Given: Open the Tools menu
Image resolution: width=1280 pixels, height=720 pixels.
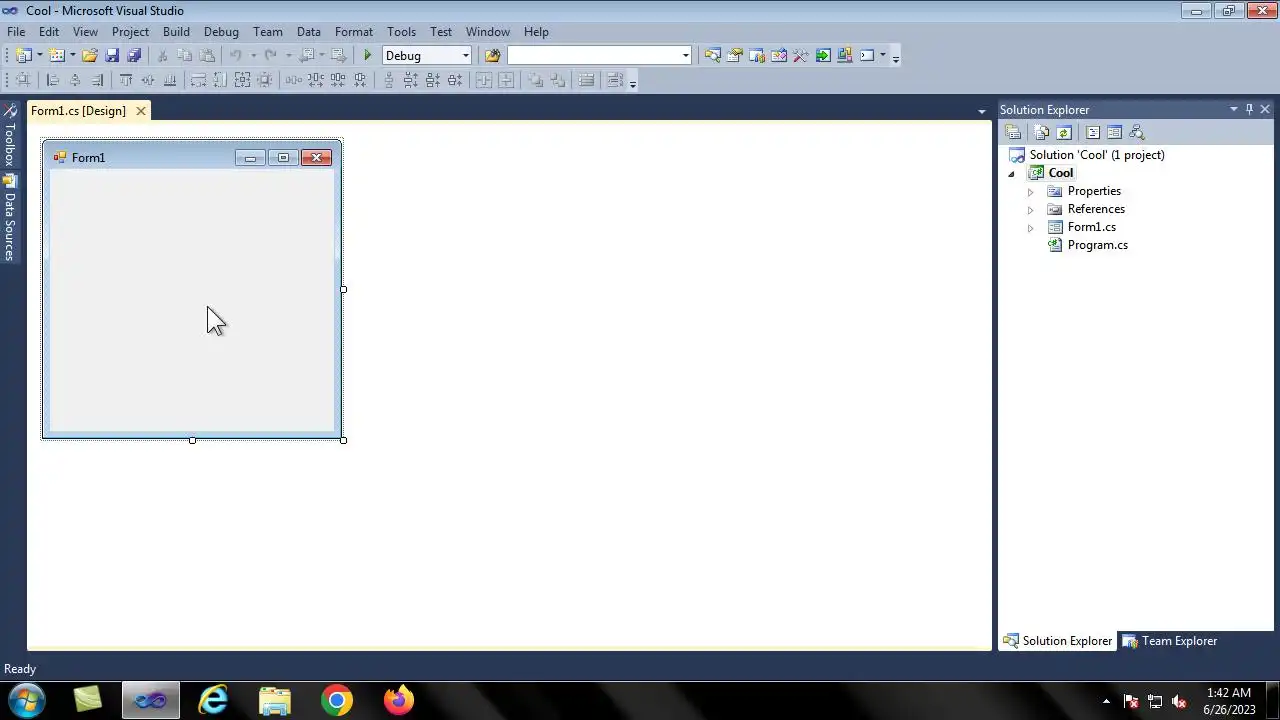Looking at the screenshot, I should 401,32.
